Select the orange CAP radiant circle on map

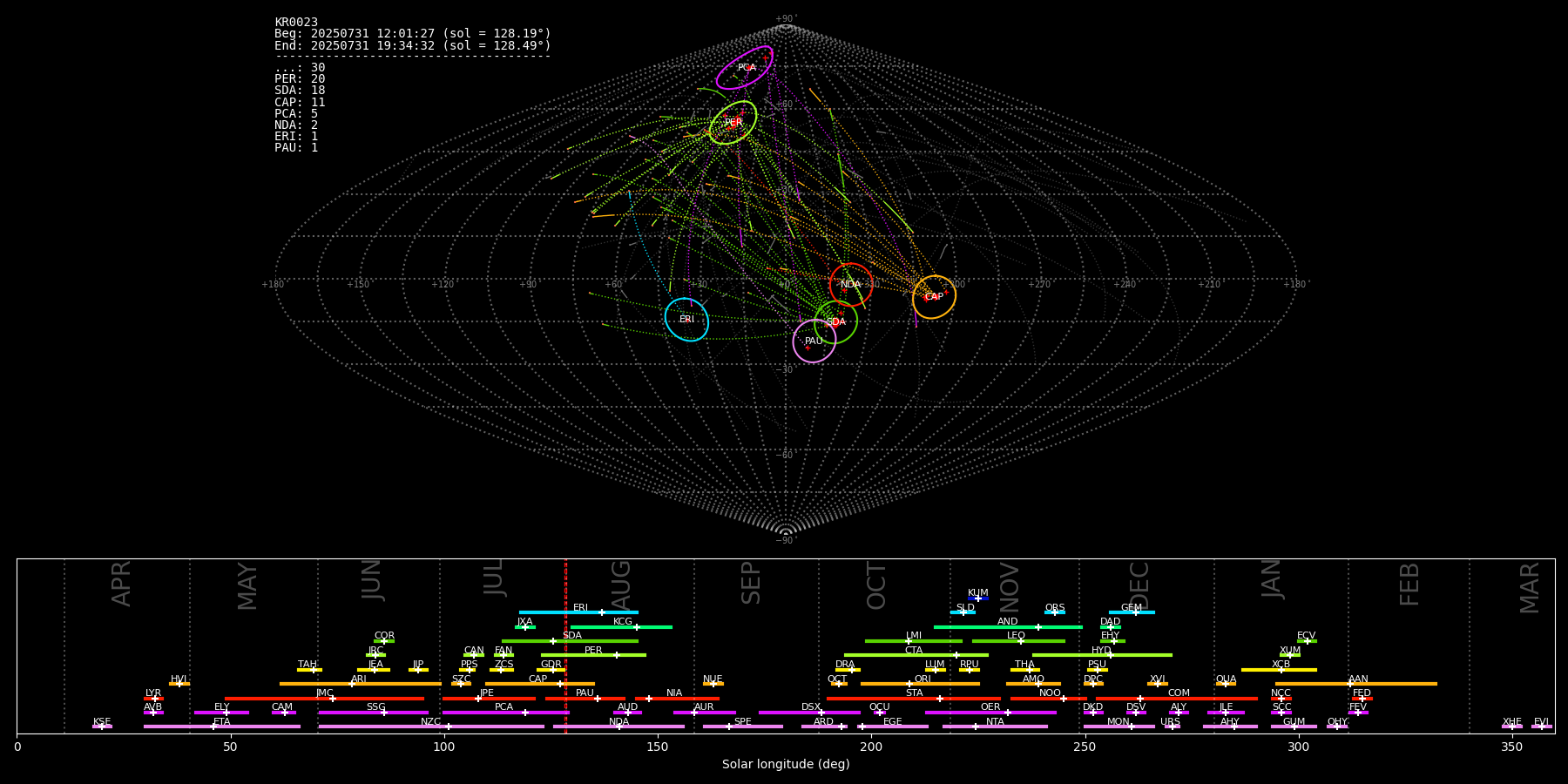934,297
